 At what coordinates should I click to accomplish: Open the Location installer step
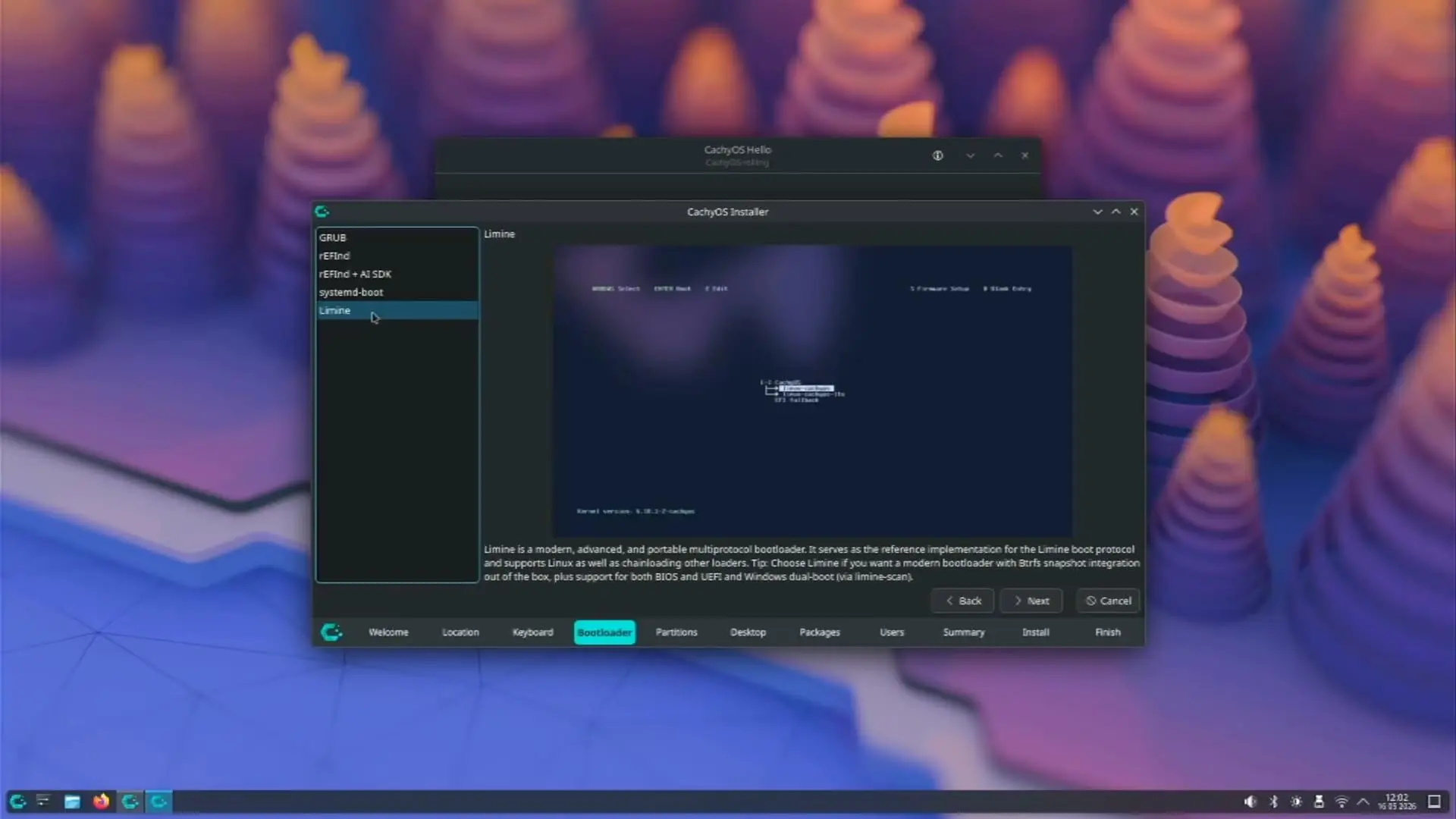click(x=460, y=632)
